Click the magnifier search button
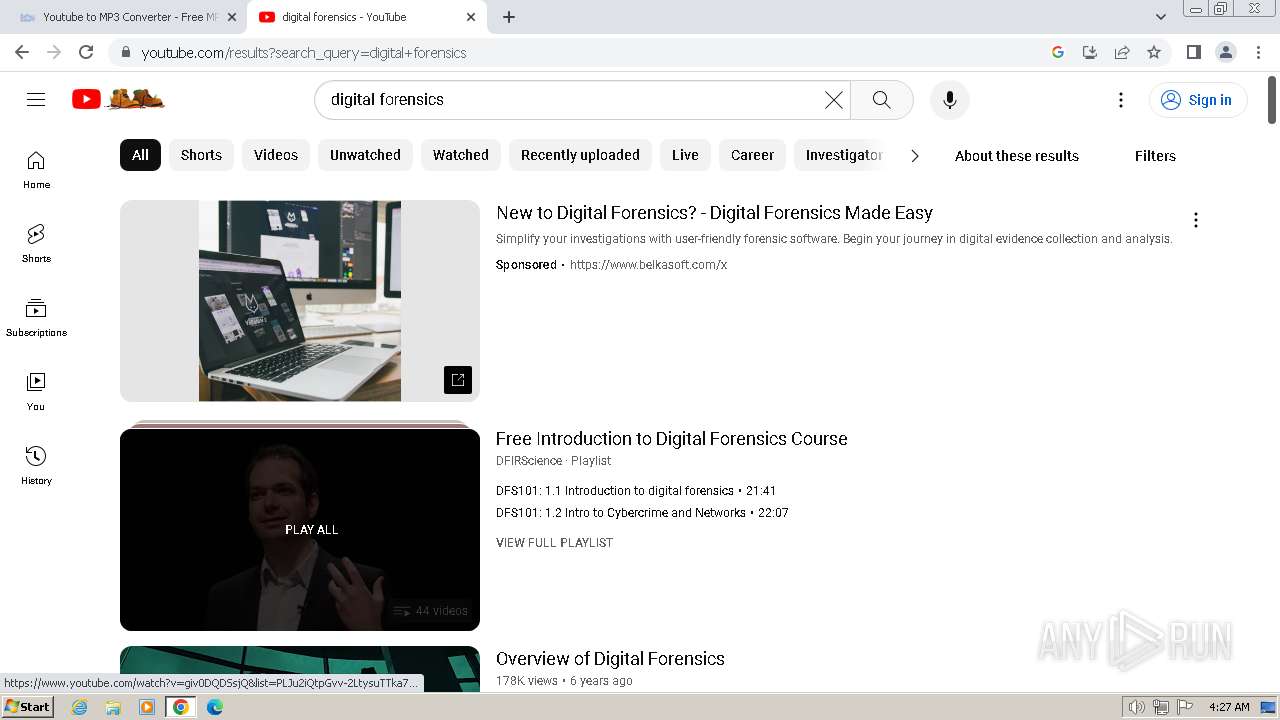The width and height of the screenshot is (1280, 720). (881, 100)
